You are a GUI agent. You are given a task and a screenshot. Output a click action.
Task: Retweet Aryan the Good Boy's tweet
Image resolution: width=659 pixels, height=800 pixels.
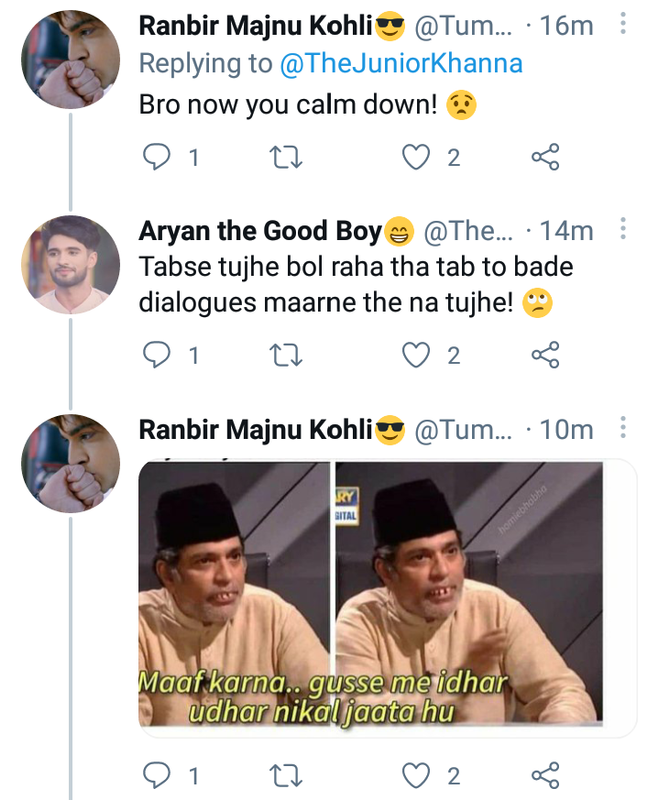[286, 355]
